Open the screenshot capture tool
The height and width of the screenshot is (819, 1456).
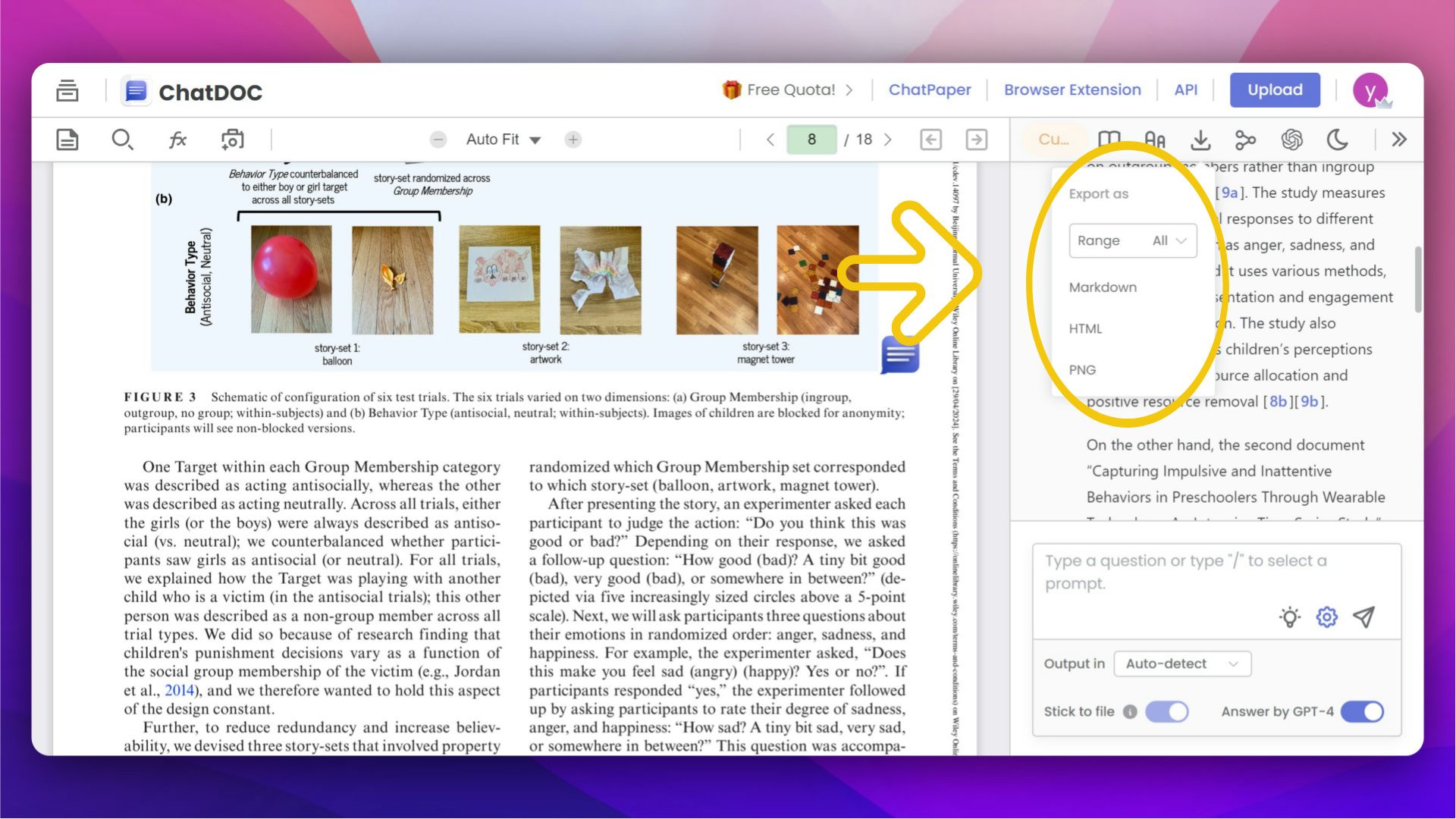pyautogui.click(x=232, y=140)
